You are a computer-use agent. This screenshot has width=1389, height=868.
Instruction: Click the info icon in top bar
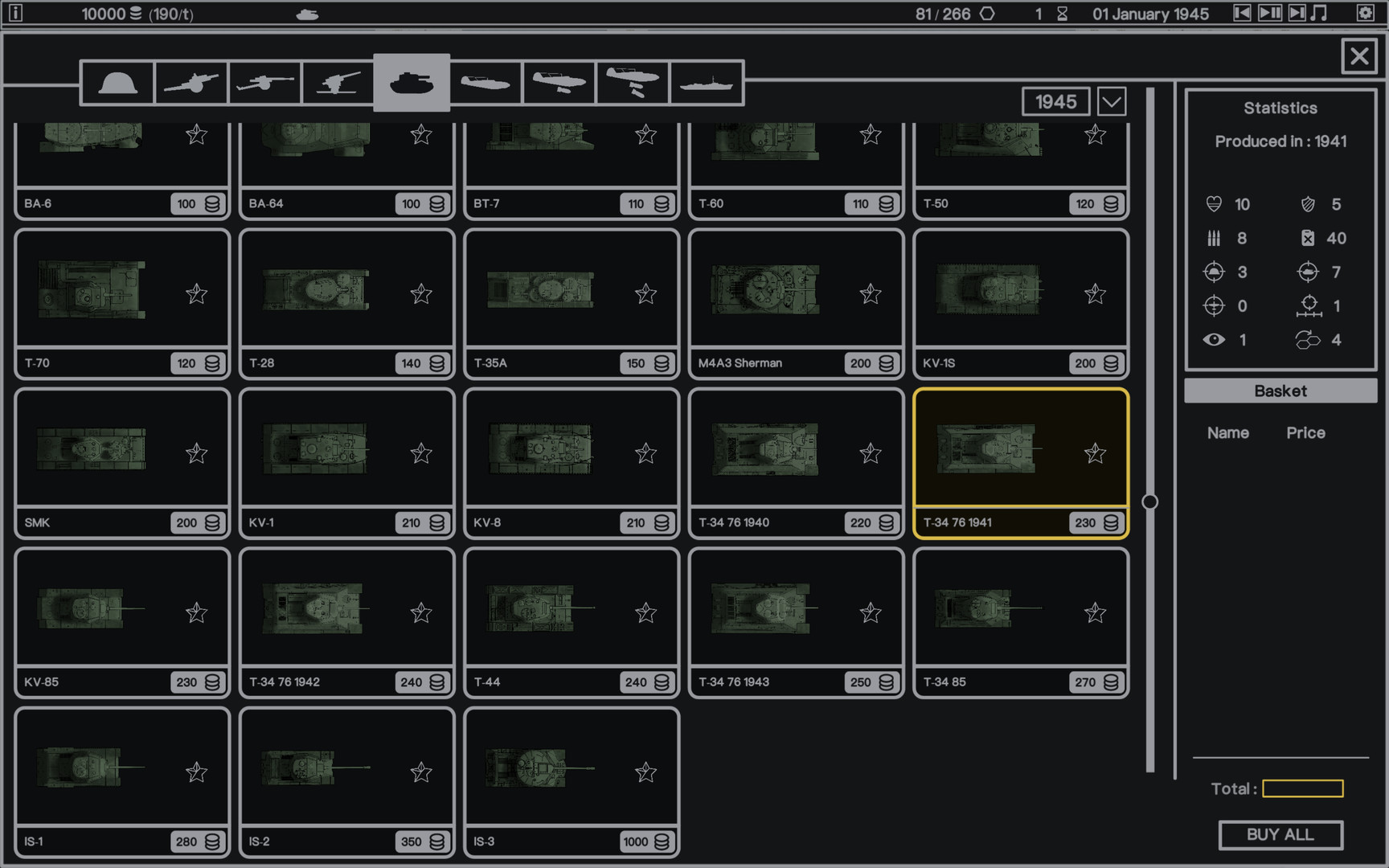coord(15,13)
